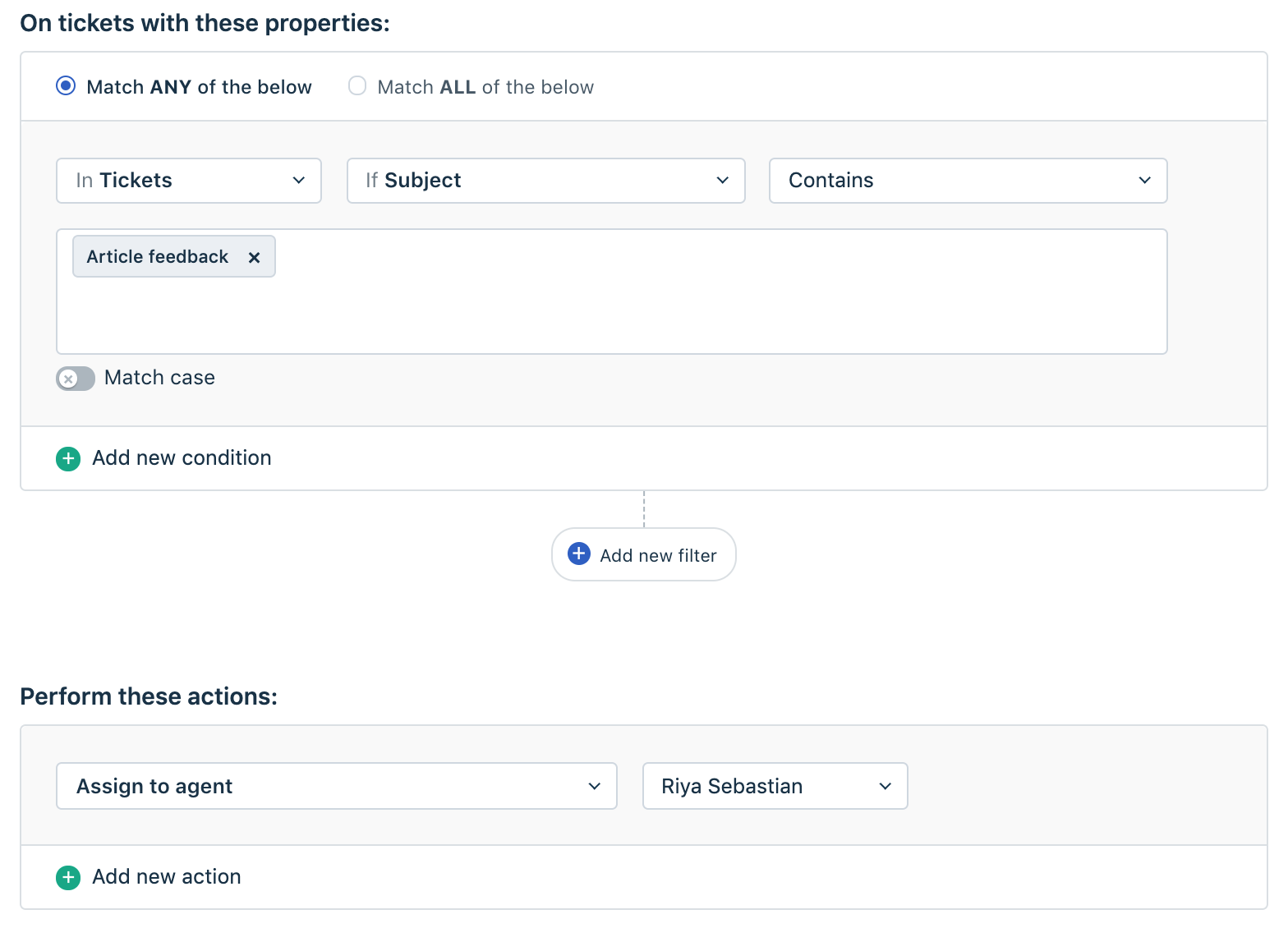1288x928 pixels.
Task: Click the chevron on the Riya Sebastian dropdown
Action: [885, 786]
